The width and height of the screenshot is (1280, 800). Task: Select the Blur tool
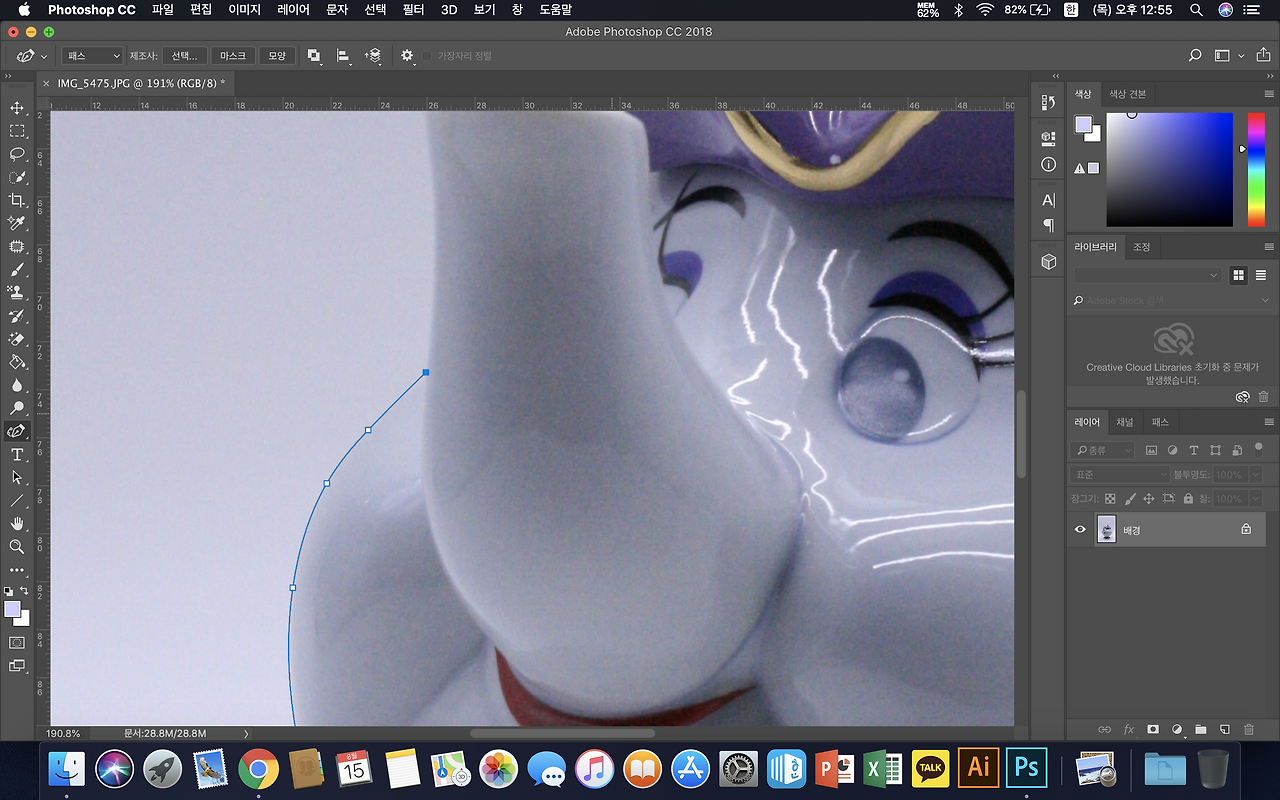(17, 385)
